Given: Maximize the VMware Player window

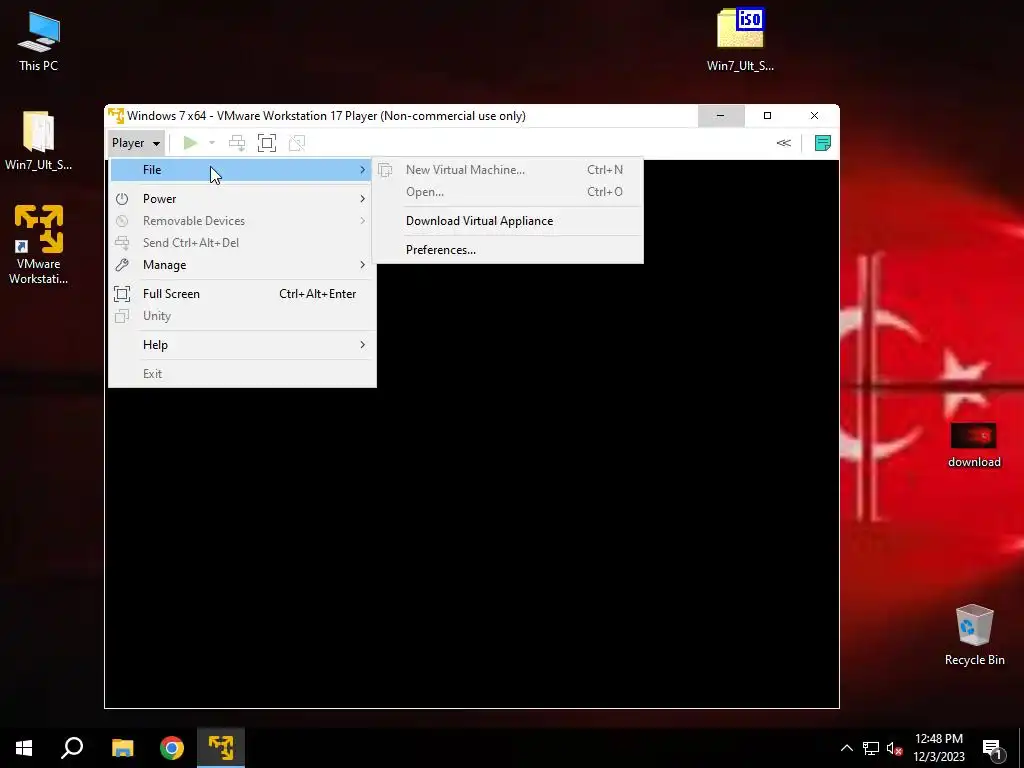Looking at the screenshot, I should (x=767, y=116).
